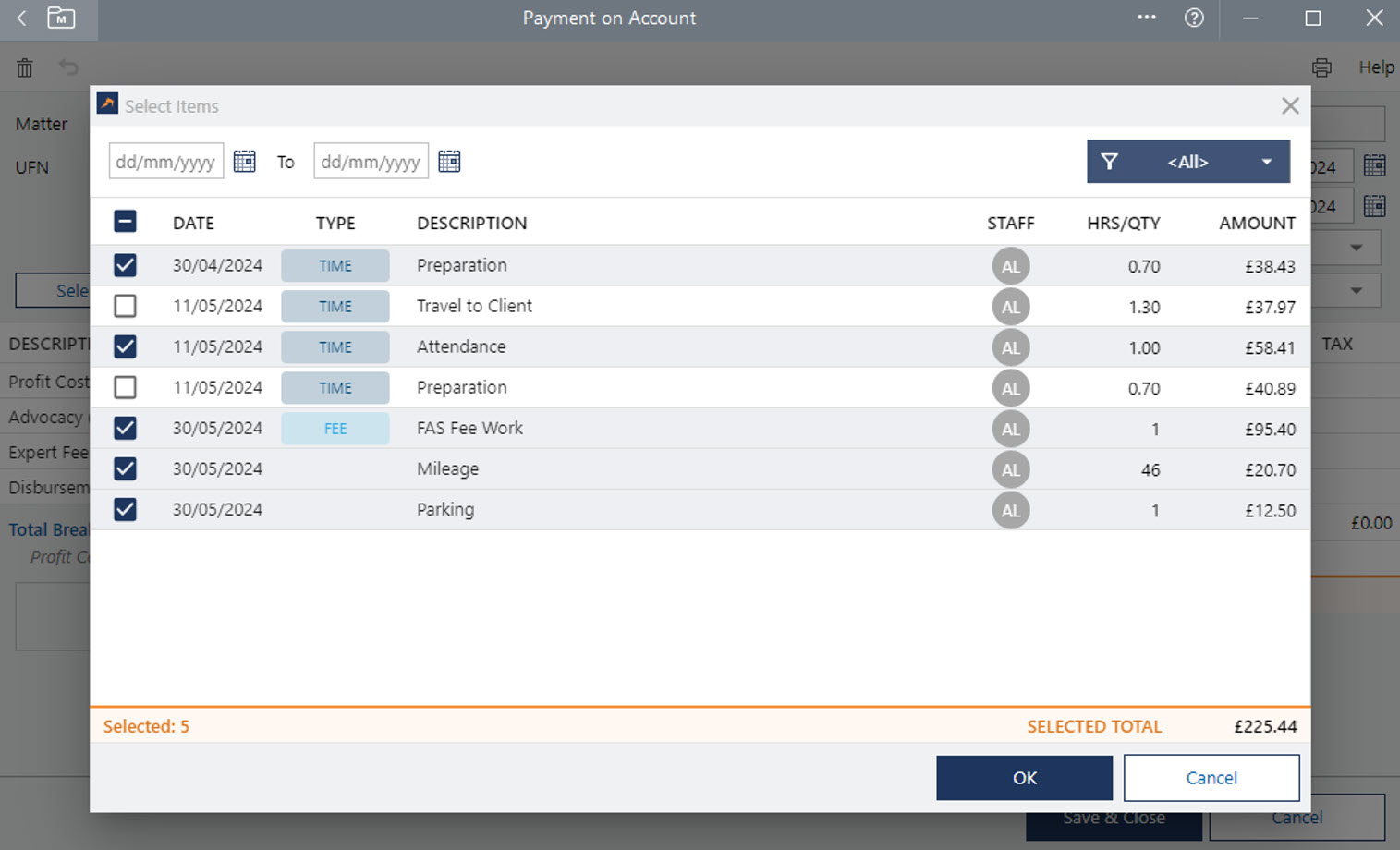
Task: Click the start date input field
Action: coord(166,162)
